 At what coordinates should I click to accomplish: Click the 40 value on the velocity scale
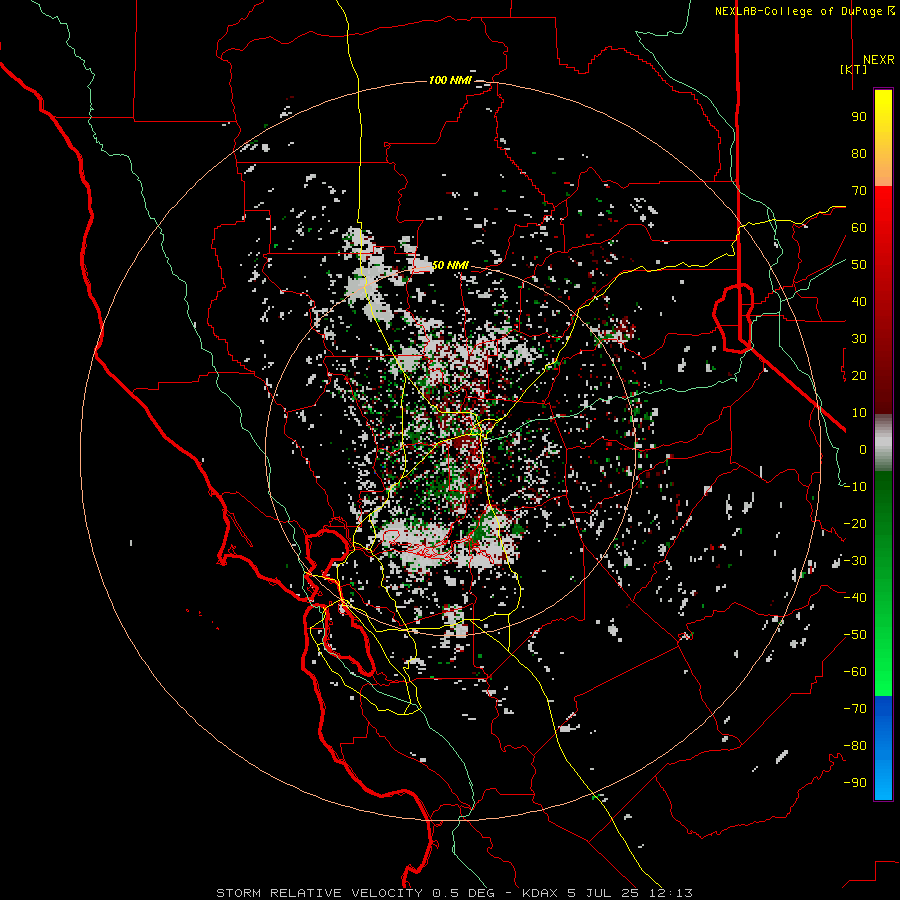click(859, 302)
